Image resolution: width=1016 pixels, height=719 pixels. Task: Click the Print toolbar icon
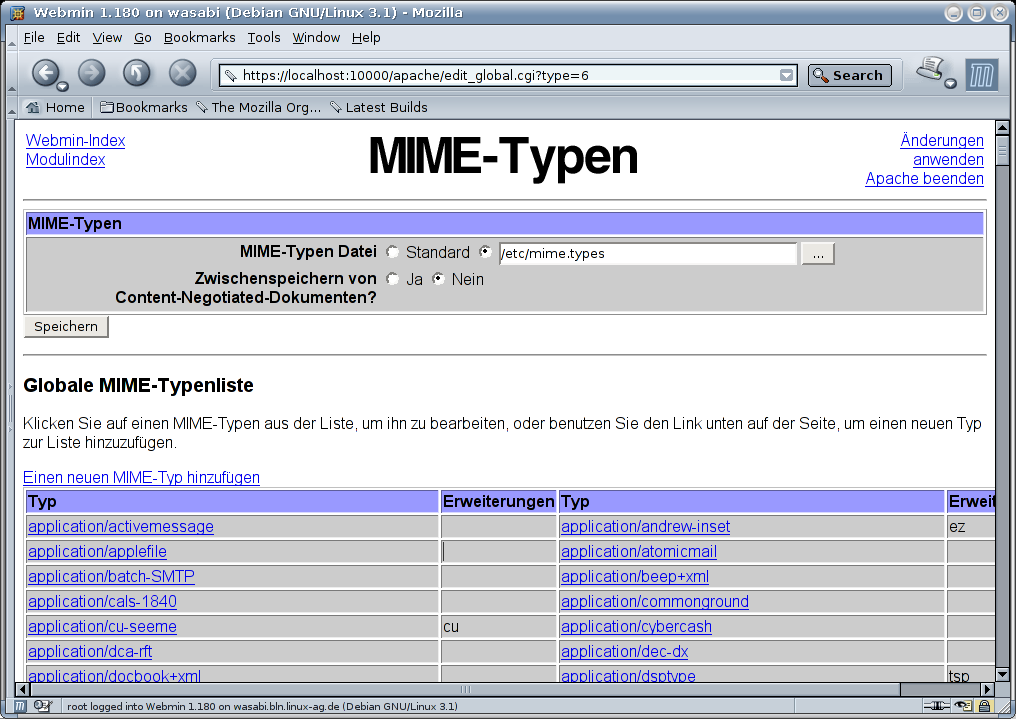(x=930, y=69)
